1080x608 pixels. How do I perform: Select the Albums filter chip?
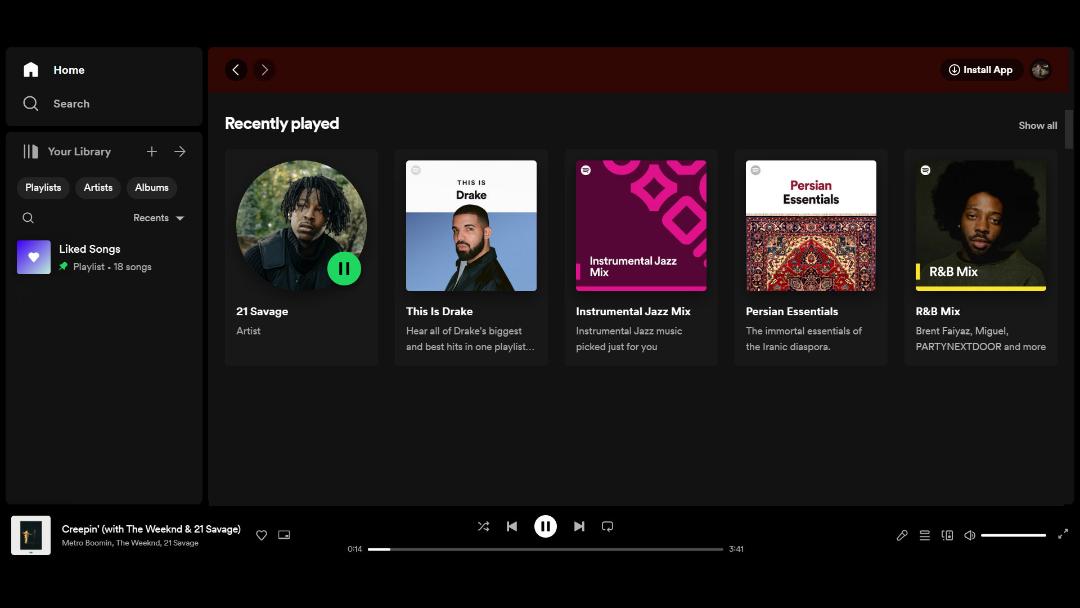[152, 187]
